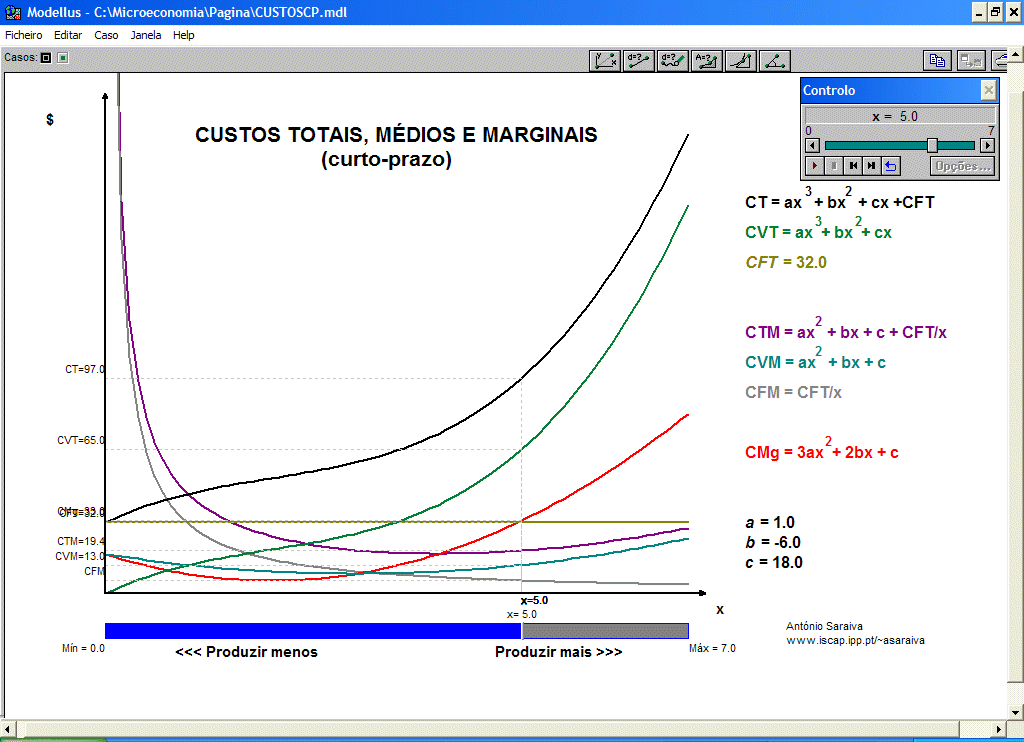The width and height of the screenshot is (1024, 742).
Task: Click the copy window toolbar icon
Action: click(x=937, y=60)
